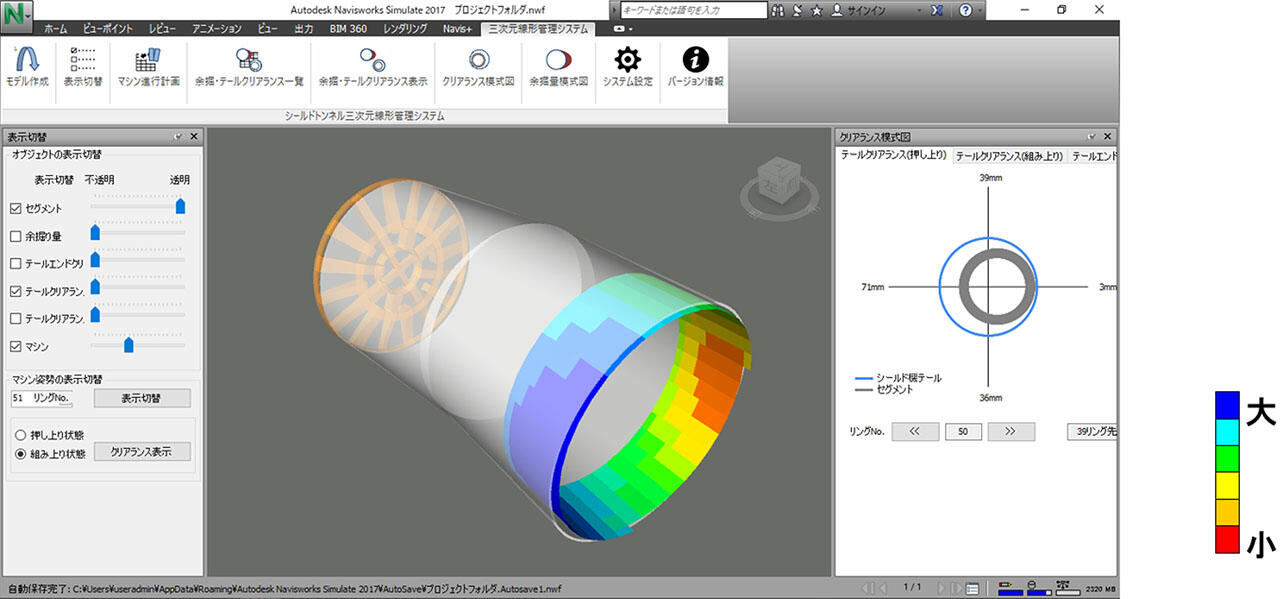Viewport: 1280px width, 599px height.
Task: Select the 組み上り状態 radio button
Action: (20, 453)
